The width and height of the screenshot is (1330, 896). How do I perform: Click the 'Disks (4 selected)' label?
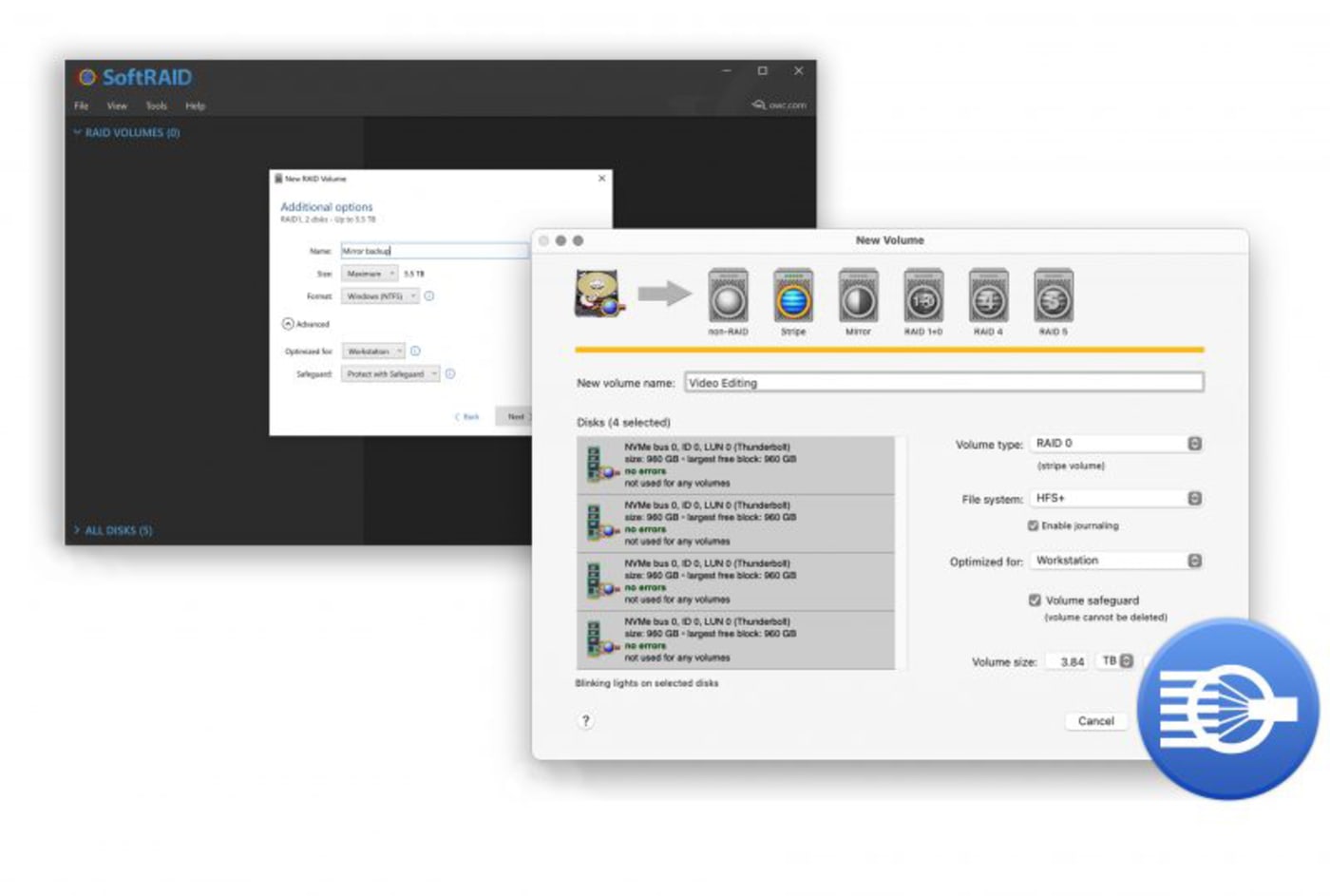(x=623, y=422)
